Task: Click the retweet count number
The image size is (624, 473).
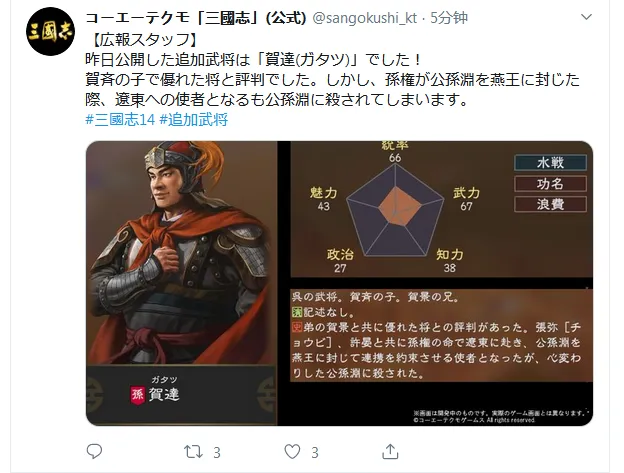Action: pyautogui.click(x=217, y=452)
